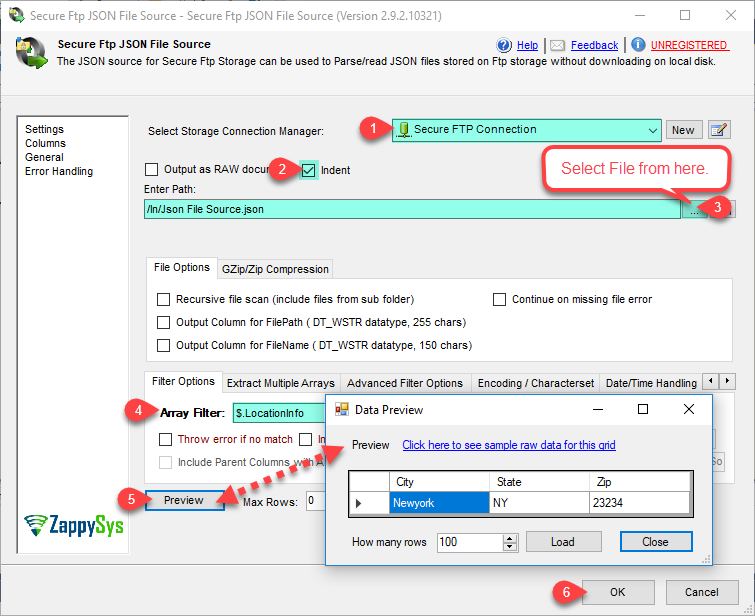Click the blue info icon beside UNREGISTERED
The width and height of the screenshot is (755, 616).
pyautogui.click(x=638, y=45)
